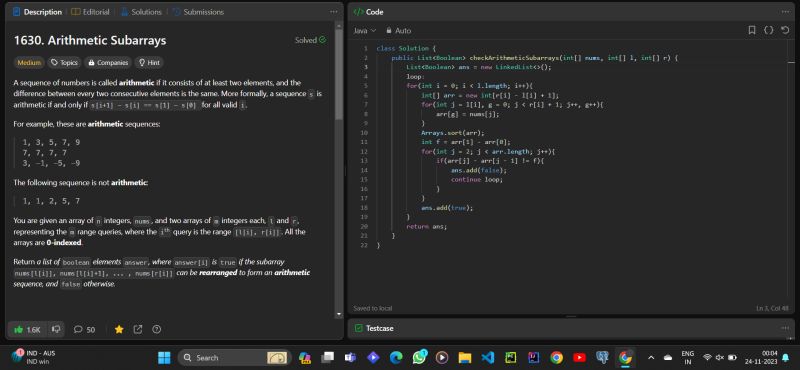Bookmark the code with bookmark icon
Image resolution: width=800 pixels, height=370 pixels.
[752, 31]
